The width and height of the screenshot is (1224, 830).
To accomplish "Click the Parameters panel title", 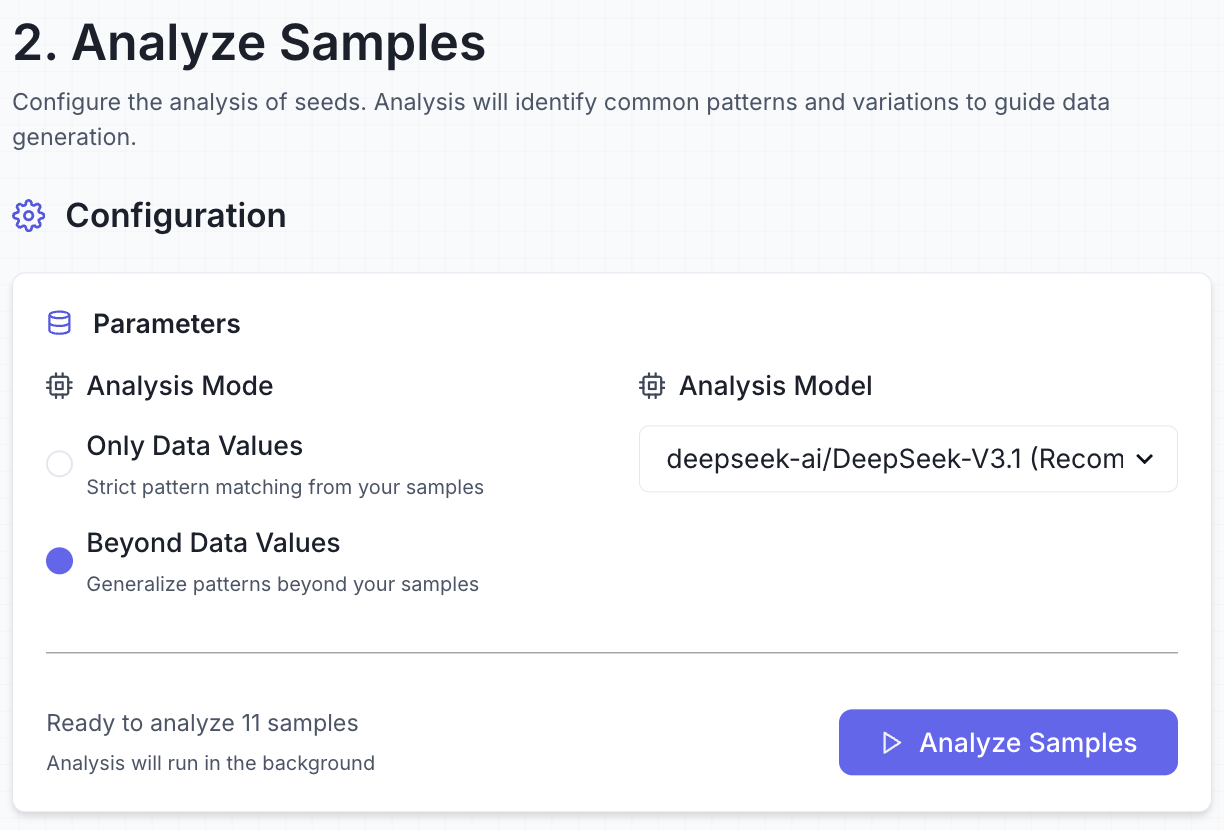I will 167,324.
